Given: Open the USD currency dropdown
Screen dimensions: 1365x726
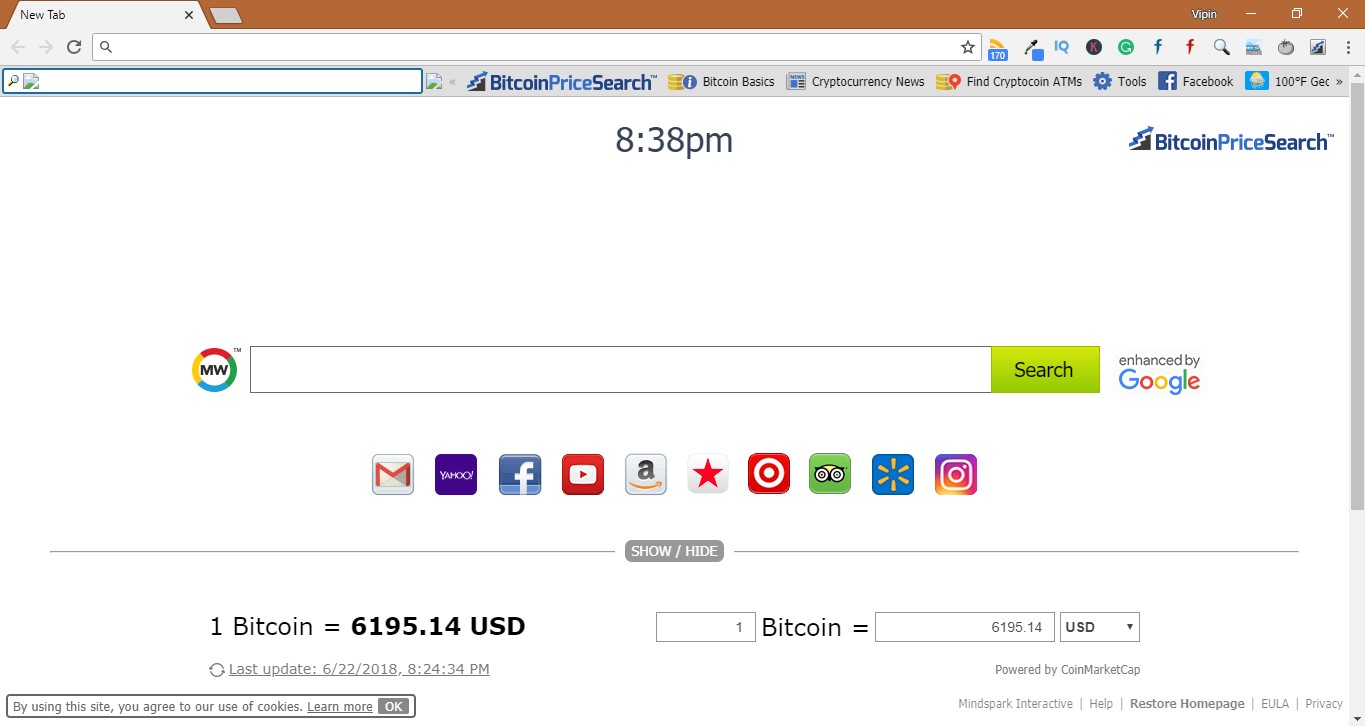Looking at the screenshot, I should pyautogui.click(x=1098, y=627).
